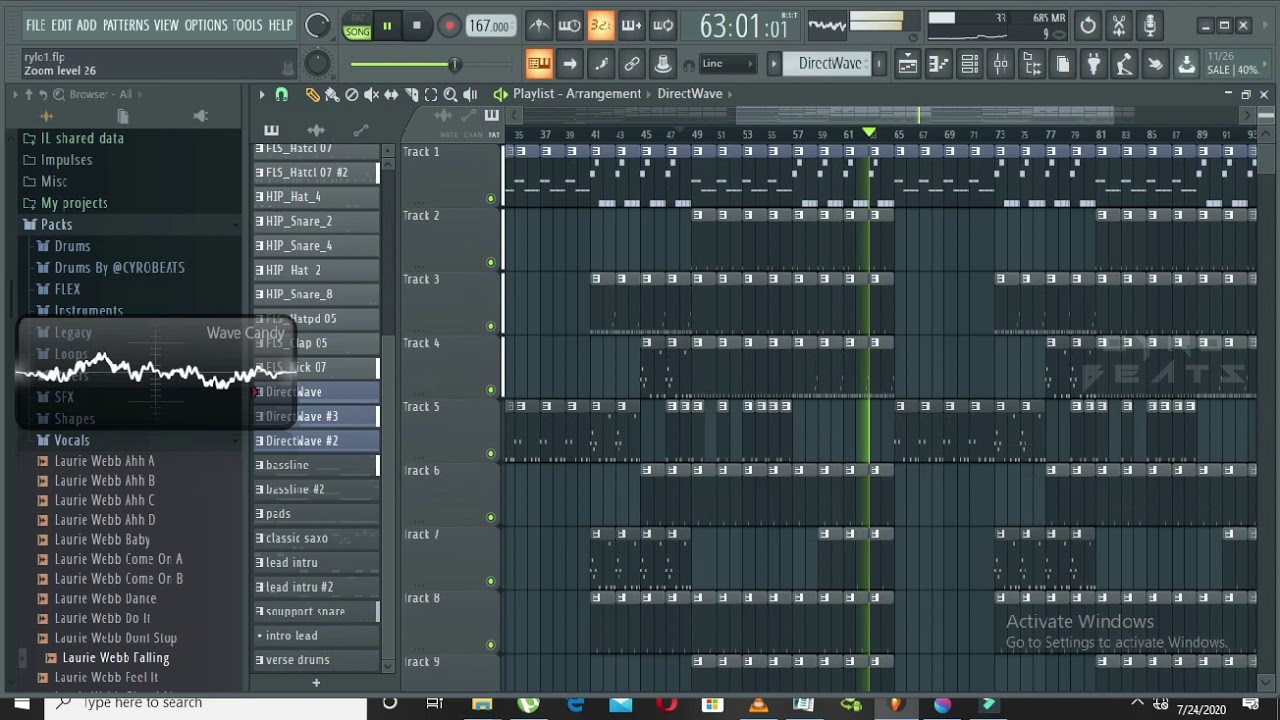Image resolution: width=1280 pixels, height=720 pixels.
Task: Adjust the master volume knob
Action: (317, 26)
